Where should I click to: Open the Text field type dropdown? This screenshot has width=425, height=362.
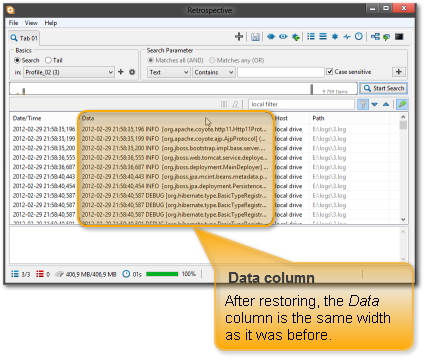pos(169,72)
